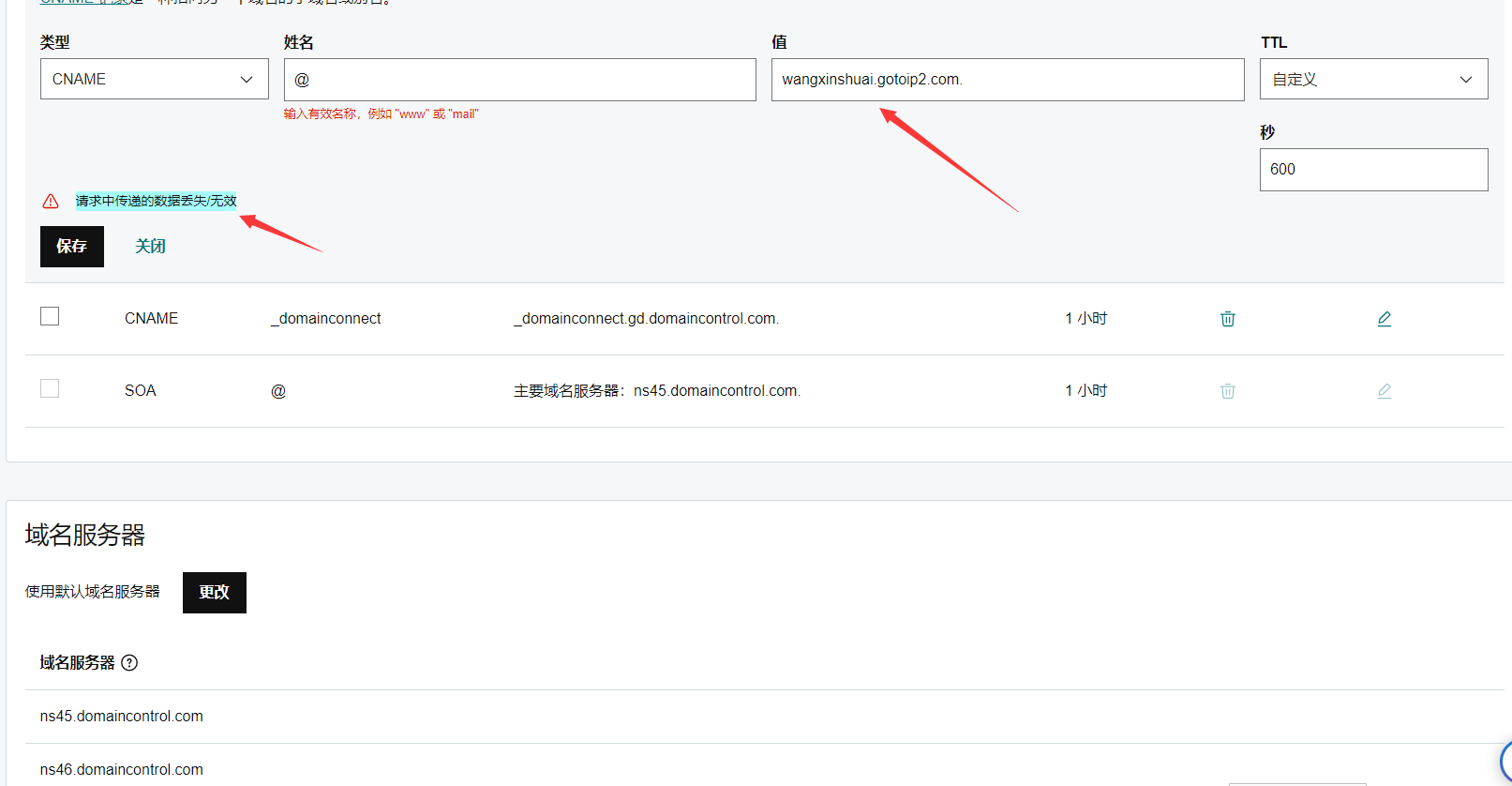Open the floating widget at bottom-right edge
The image size is (1512, 786).
[1505, 760]
